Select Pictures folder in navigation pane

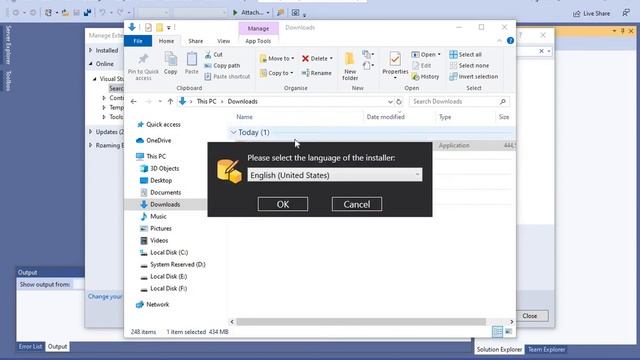160,229
